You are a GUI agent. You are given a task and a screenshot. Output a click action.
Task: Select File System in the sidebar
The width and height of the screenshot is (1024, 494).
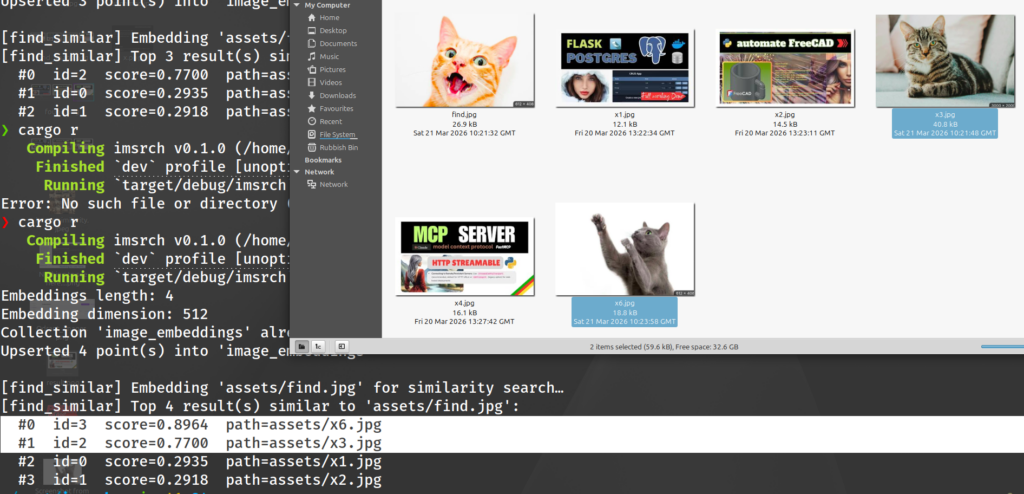click(x=337, y=135)
